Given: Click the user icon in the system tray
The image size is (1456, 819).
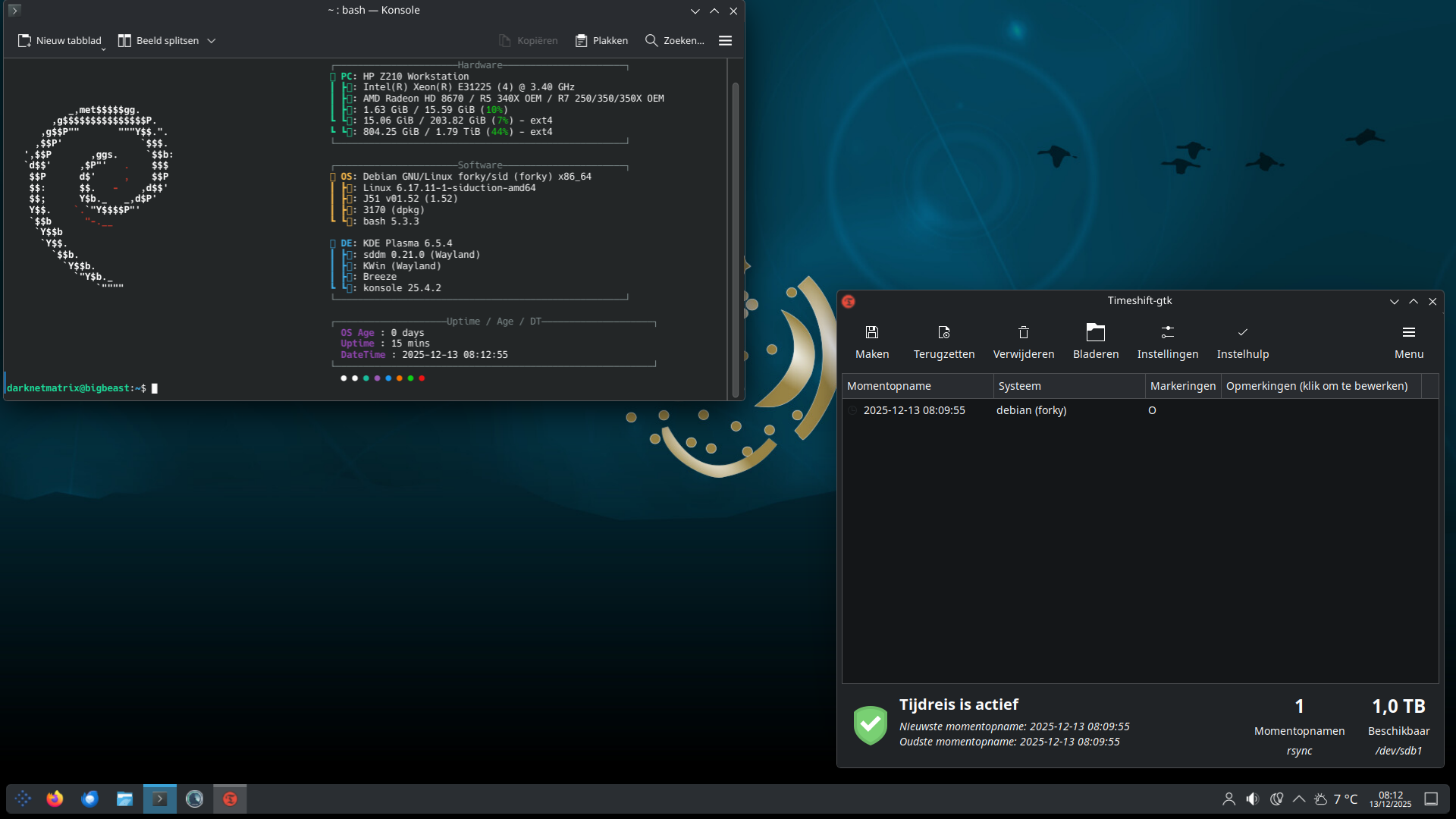Looking at the screenshot, I should [1228, 799].
